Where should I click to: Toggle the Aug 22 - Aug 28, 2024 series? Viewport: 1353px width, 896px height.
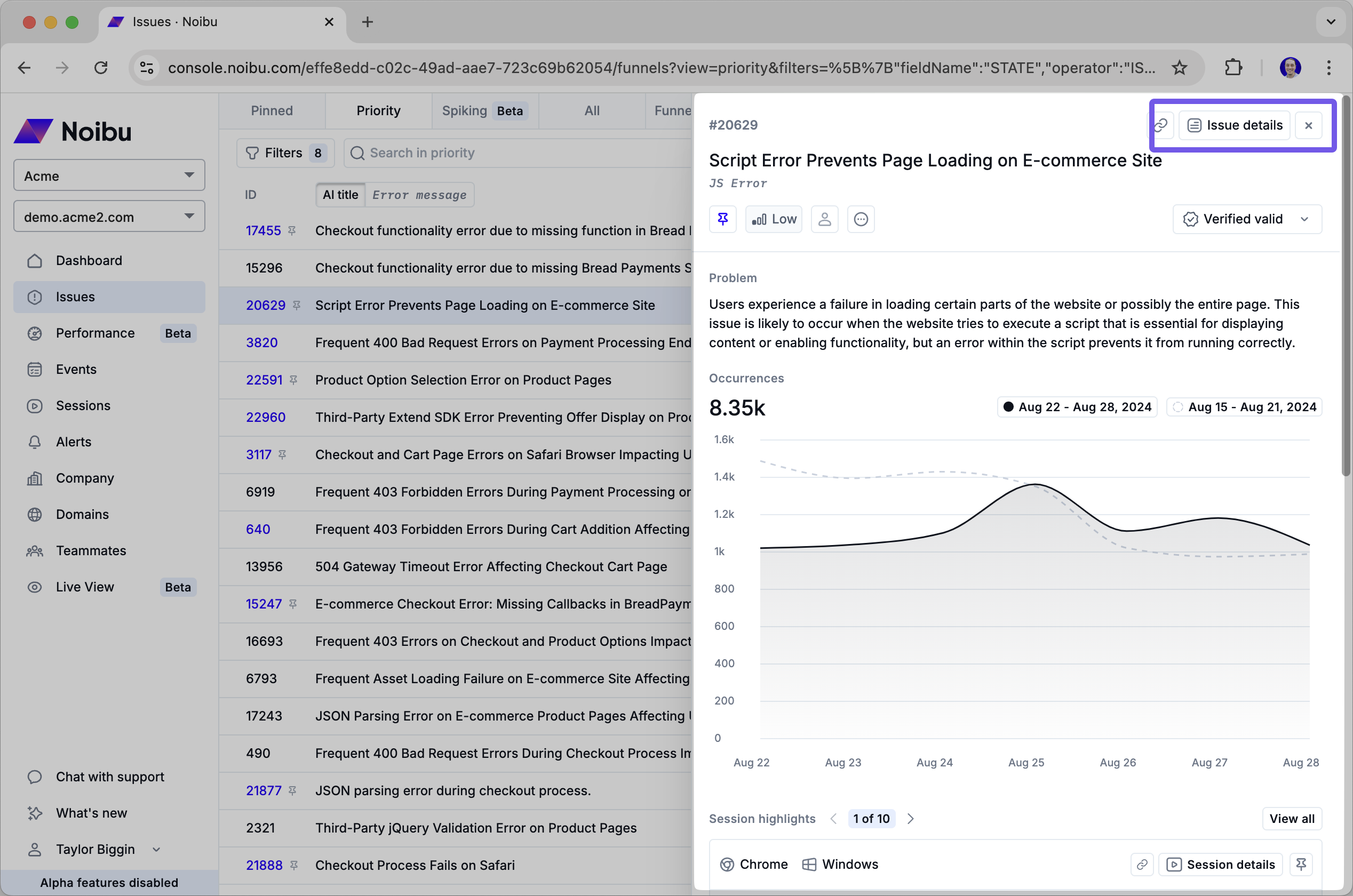1077,407
